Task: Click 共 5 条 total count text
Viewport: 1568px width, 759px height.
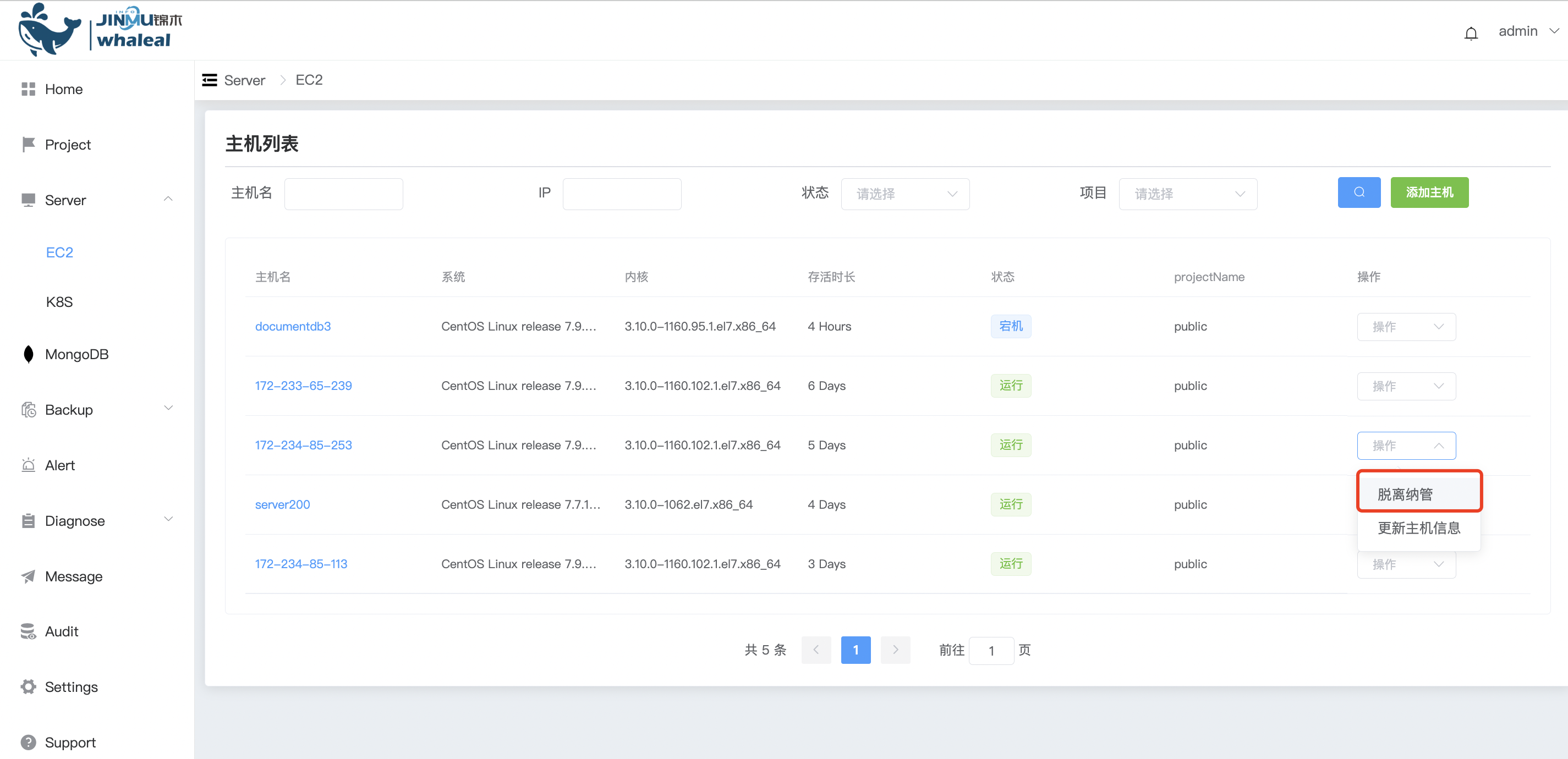Action: pyautogui.click(x=765, y=650)
